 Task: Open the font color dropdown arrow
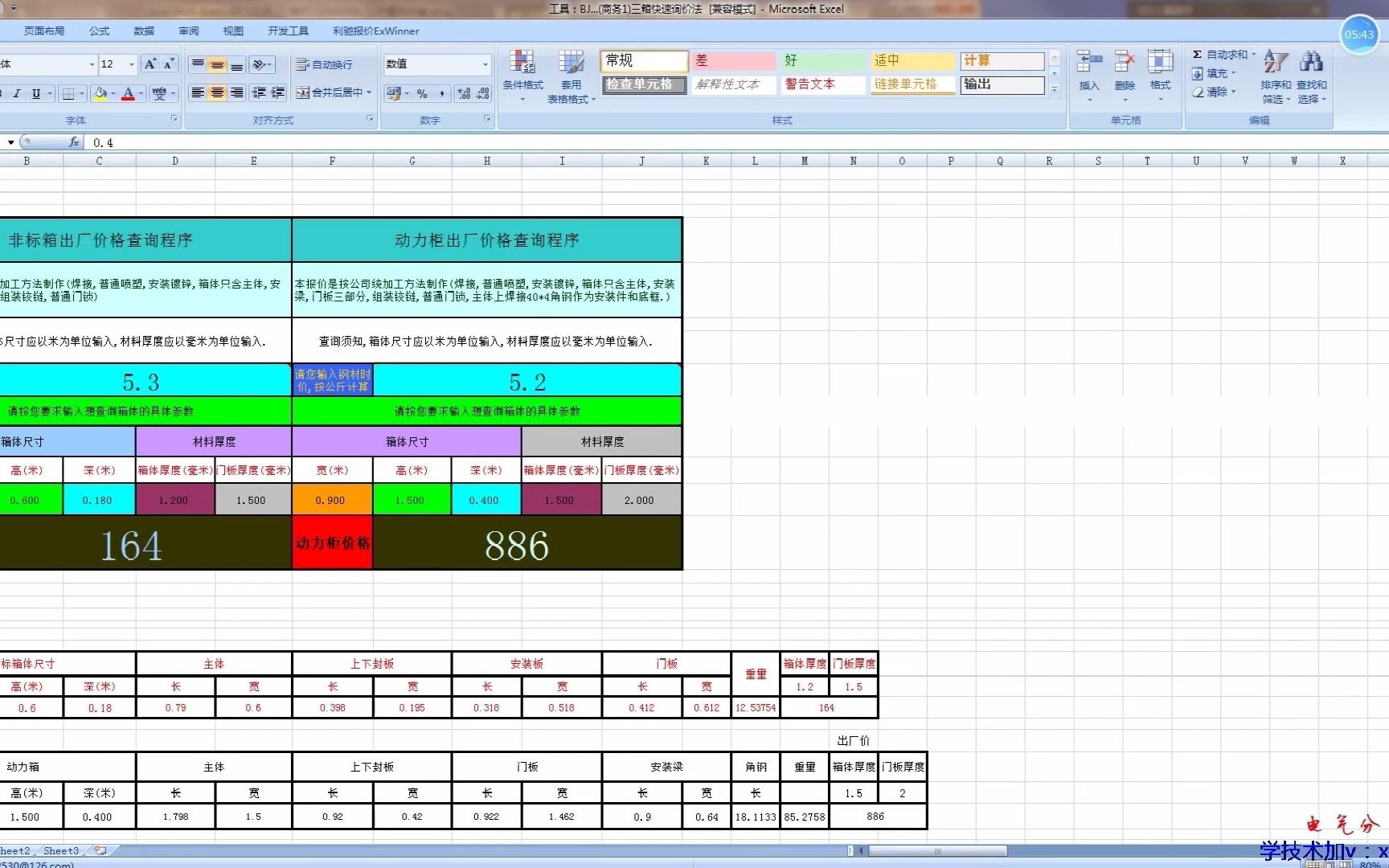pyautogui.click(x=141, y=93)
